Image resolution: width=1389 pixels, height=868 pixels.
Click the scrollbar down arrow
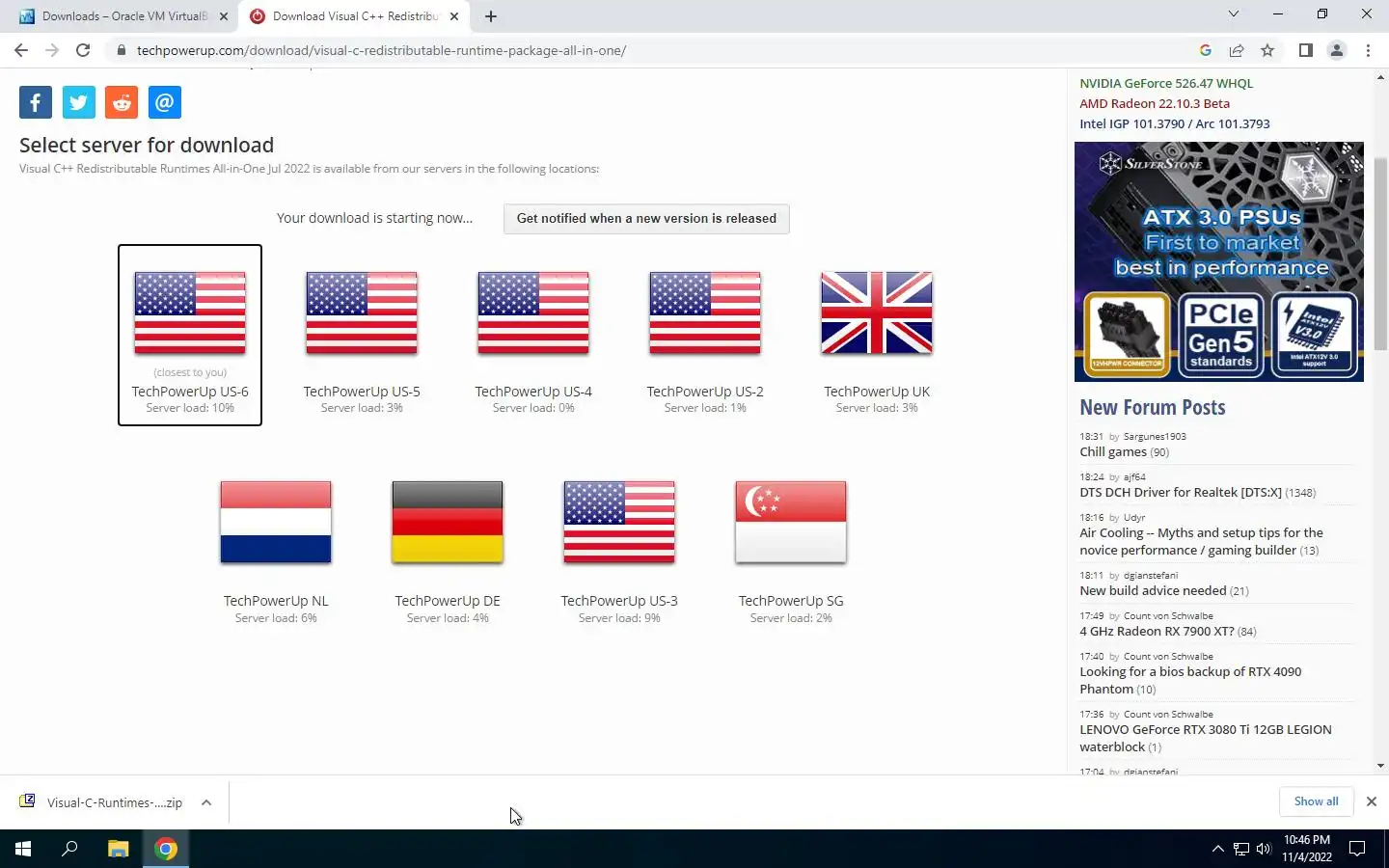click(x=1381, y=766)
